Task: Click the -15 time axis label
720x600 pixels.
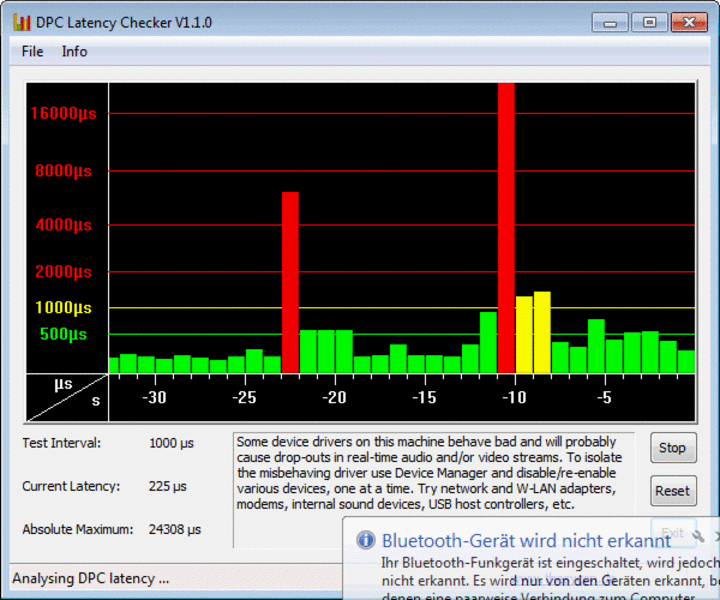Action: click(x=424, y=397)
